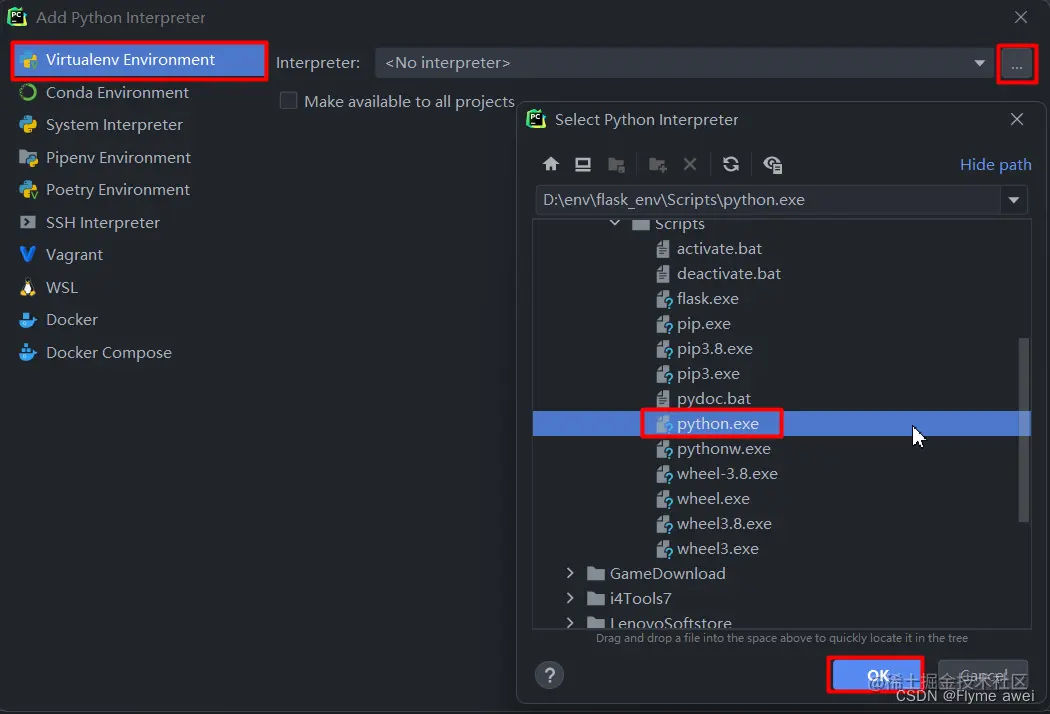Click the Desktop directory toolbar icon
The image size is (1050, 714).
583,164
